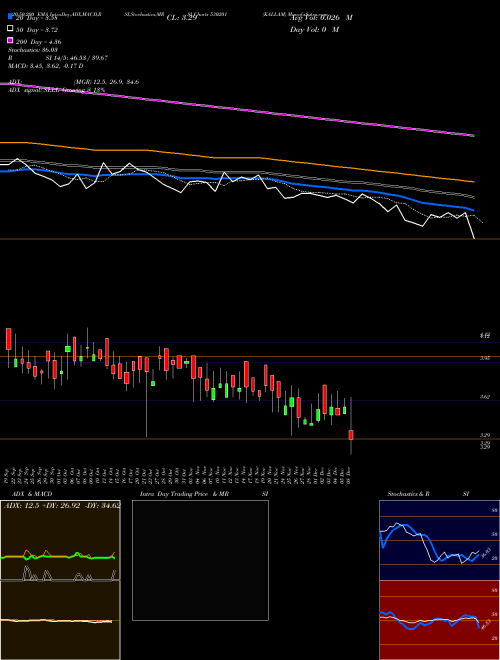This screenshot has width=500, height=660.
Task: Click the 'ADX signal: SELL' text line
Action: pyautogui.click(x=56, y=90)
